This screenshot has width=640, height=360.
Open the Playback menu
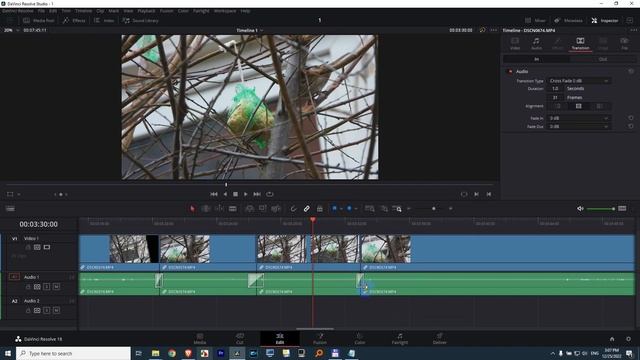(146, 11)
